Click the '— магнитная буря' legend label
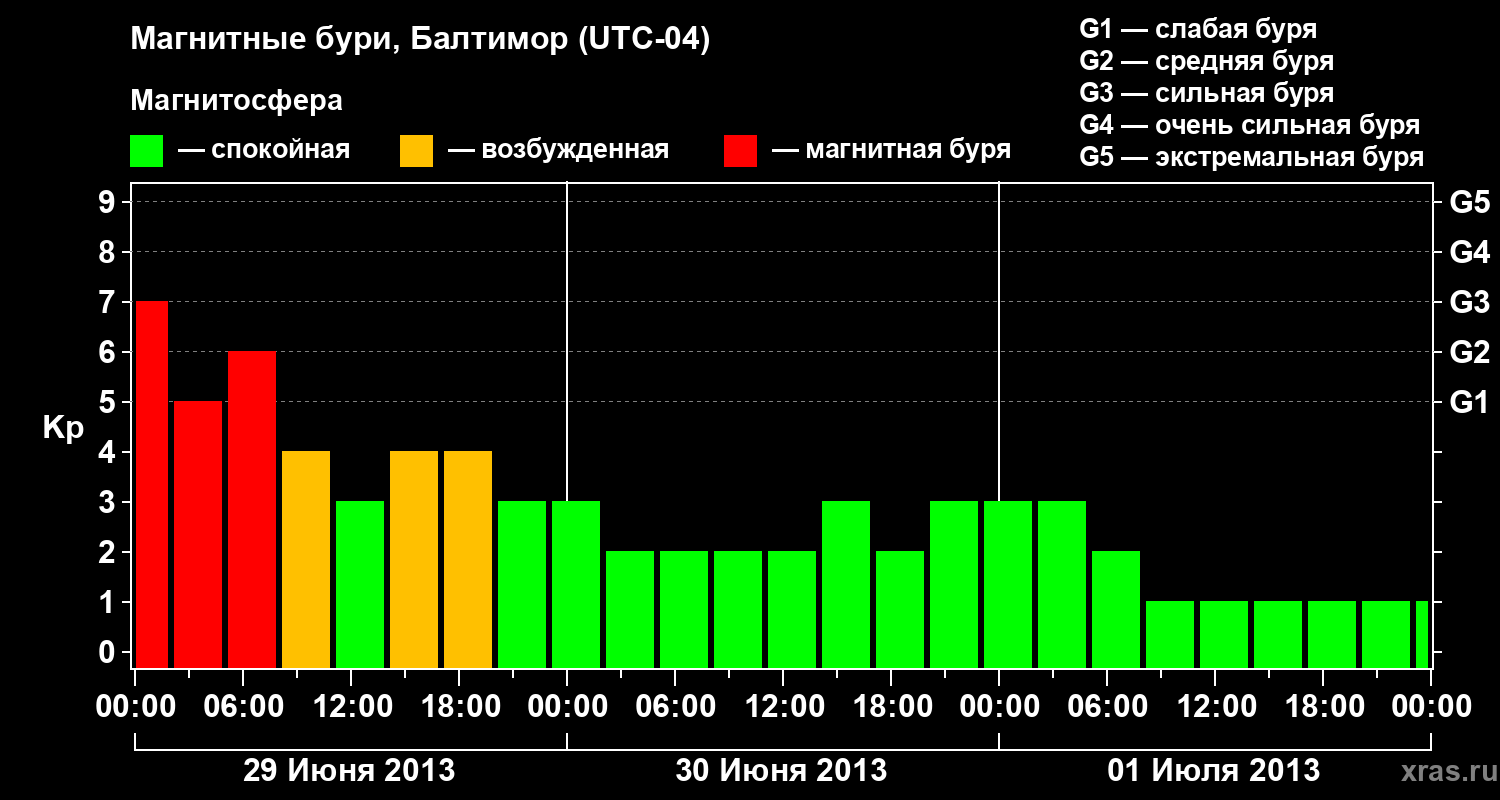Viewport: 1500px width, 800px height. [x=892, y=151]
